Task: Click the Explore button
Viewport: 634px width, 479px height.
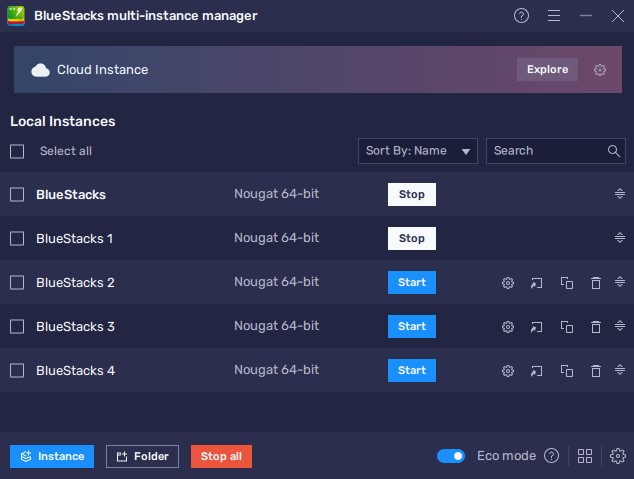Action: click(x=547, y=70)
